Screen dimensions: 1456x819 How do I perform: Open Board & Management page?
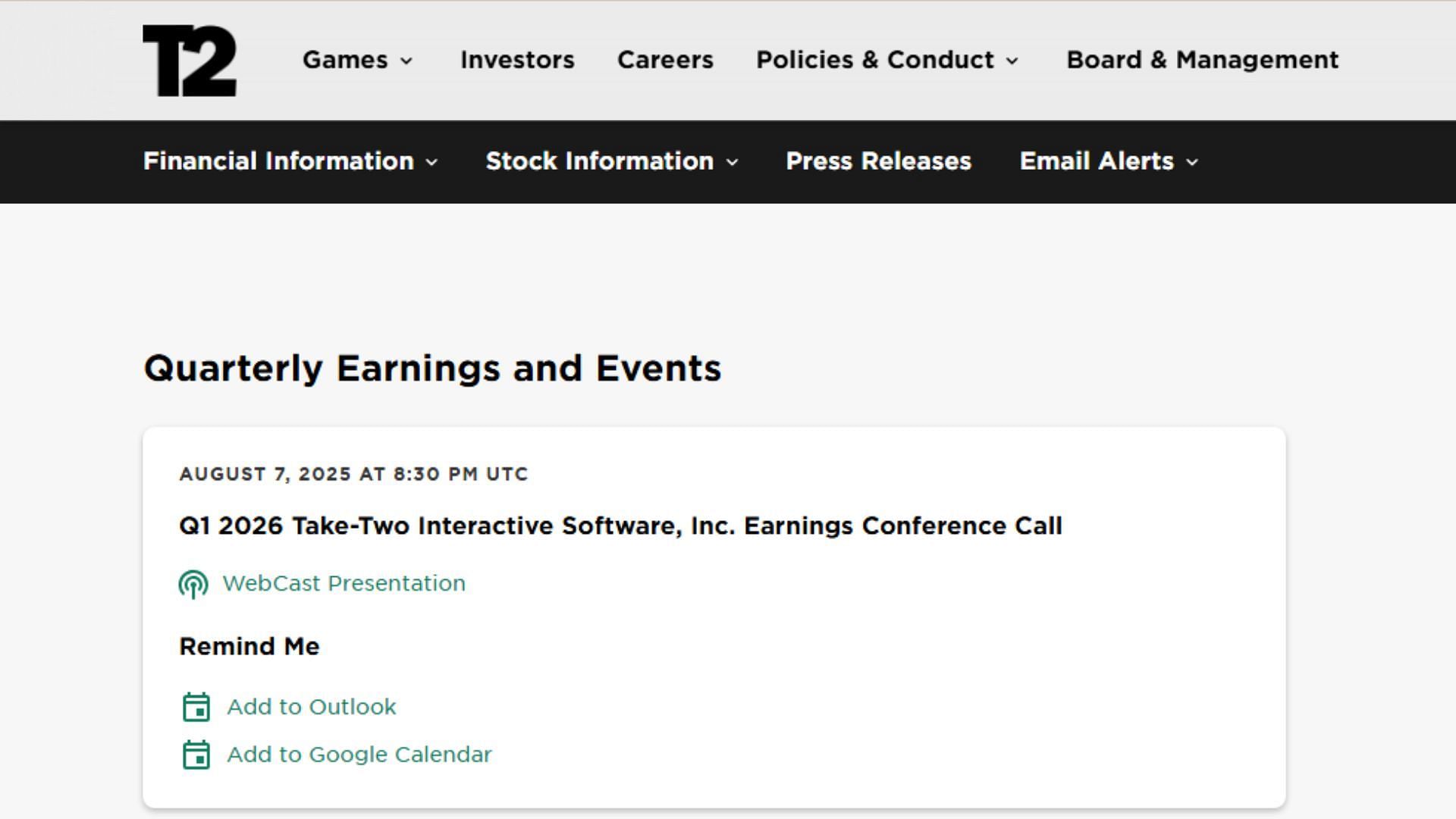click(1202, 60)
